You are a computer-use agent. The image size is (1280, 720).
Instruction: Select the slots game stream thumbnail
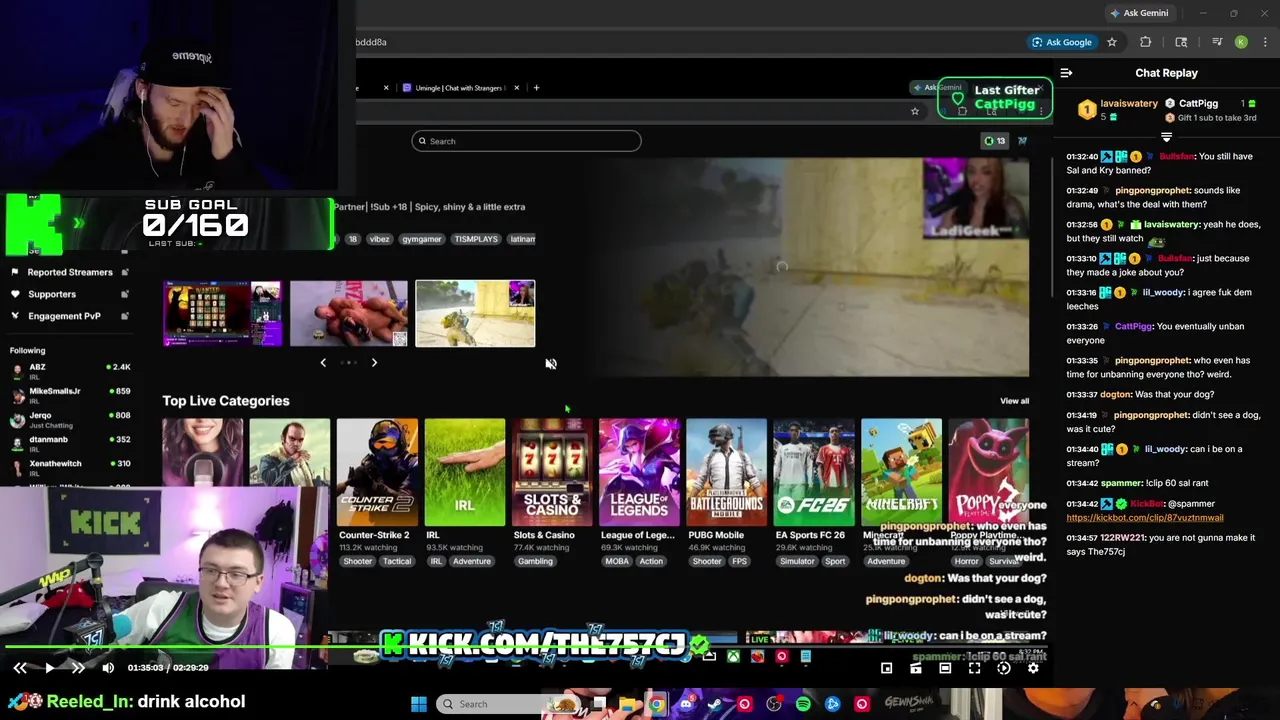click(x=223, y=313)
